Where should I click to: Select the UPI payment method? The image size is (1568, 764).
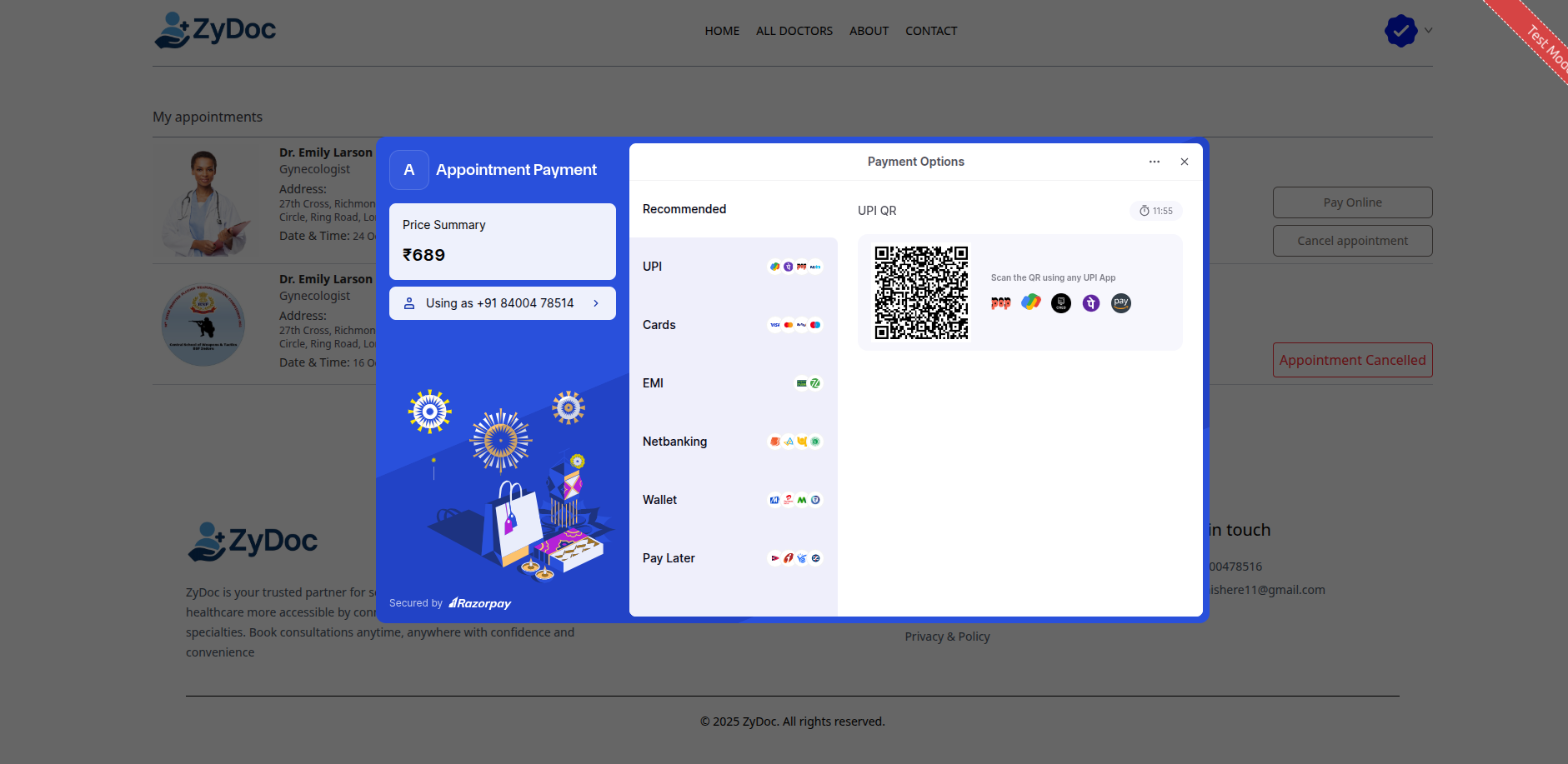(x=733, y=267)
